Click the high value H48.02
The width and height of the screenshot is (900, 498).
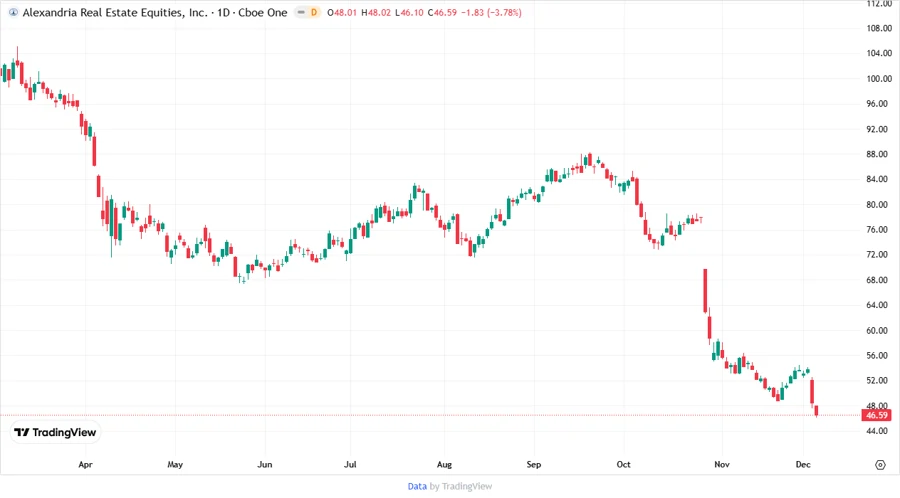tap(376, 12)
